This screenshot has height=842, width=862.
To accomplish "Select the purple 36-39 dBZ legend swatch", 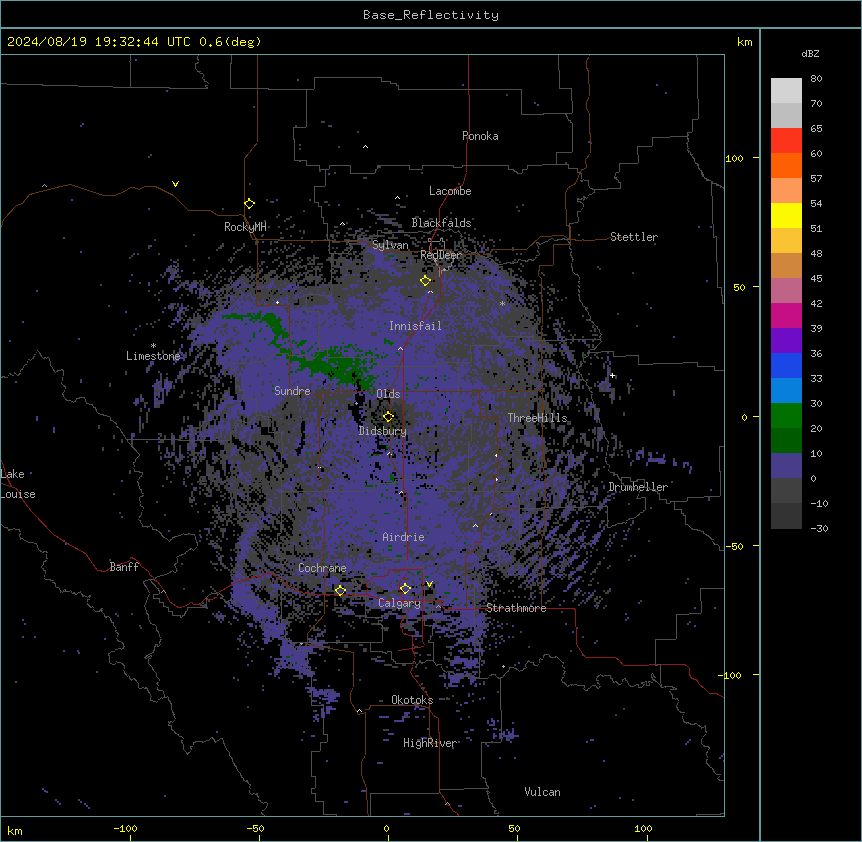I will [x=786, y=341].
